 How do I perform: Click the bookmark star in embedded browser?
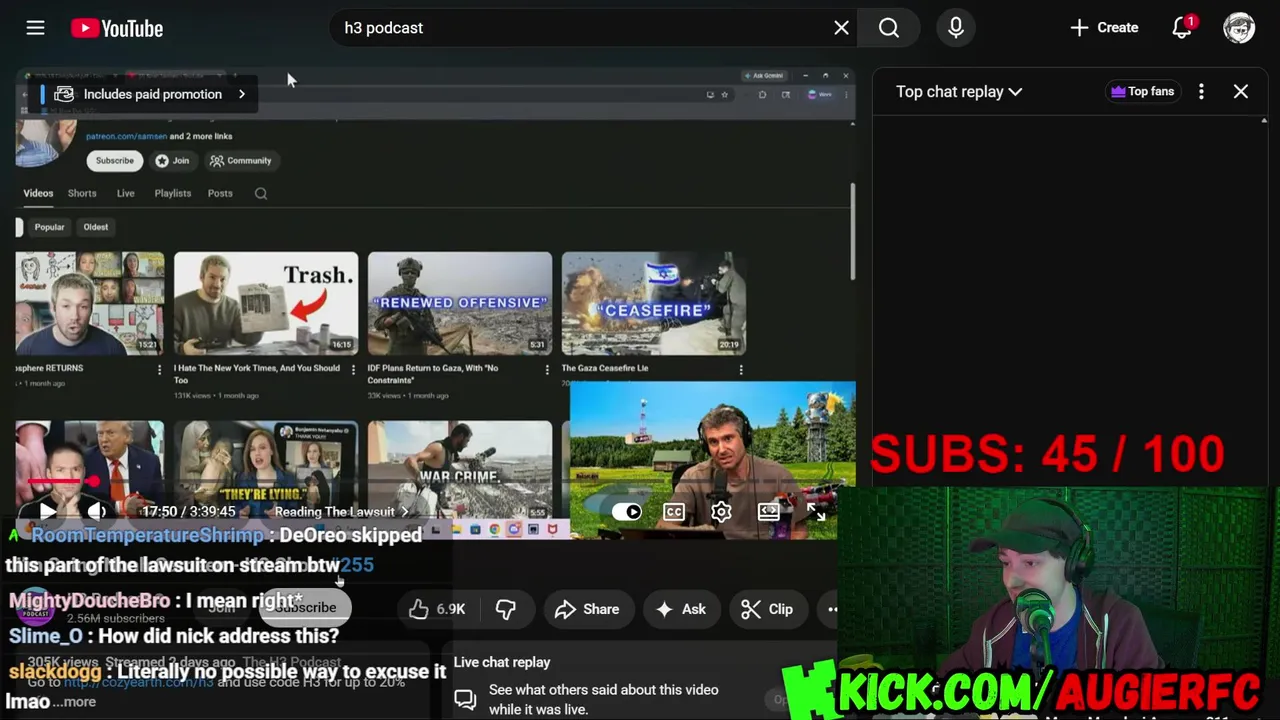point(725,95)
